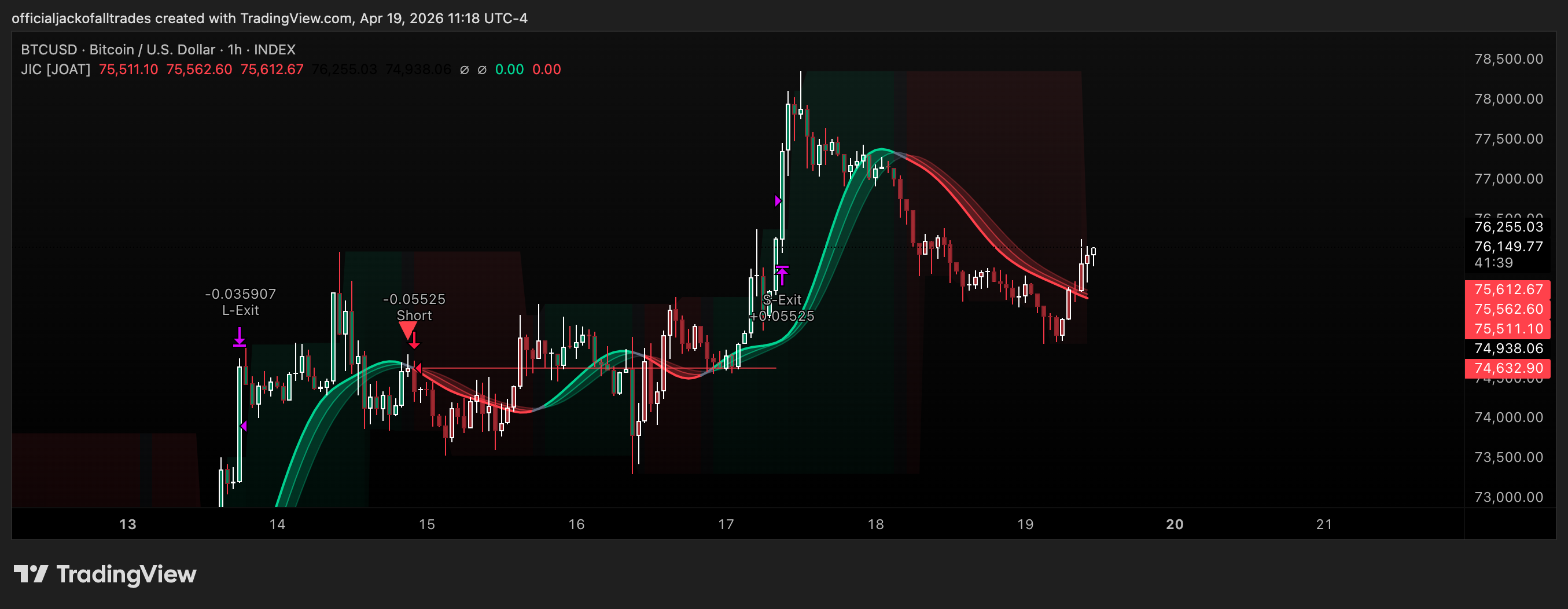
Task: Click the 73,000.00 price axis label
Action: click(x=1509, y=497)
